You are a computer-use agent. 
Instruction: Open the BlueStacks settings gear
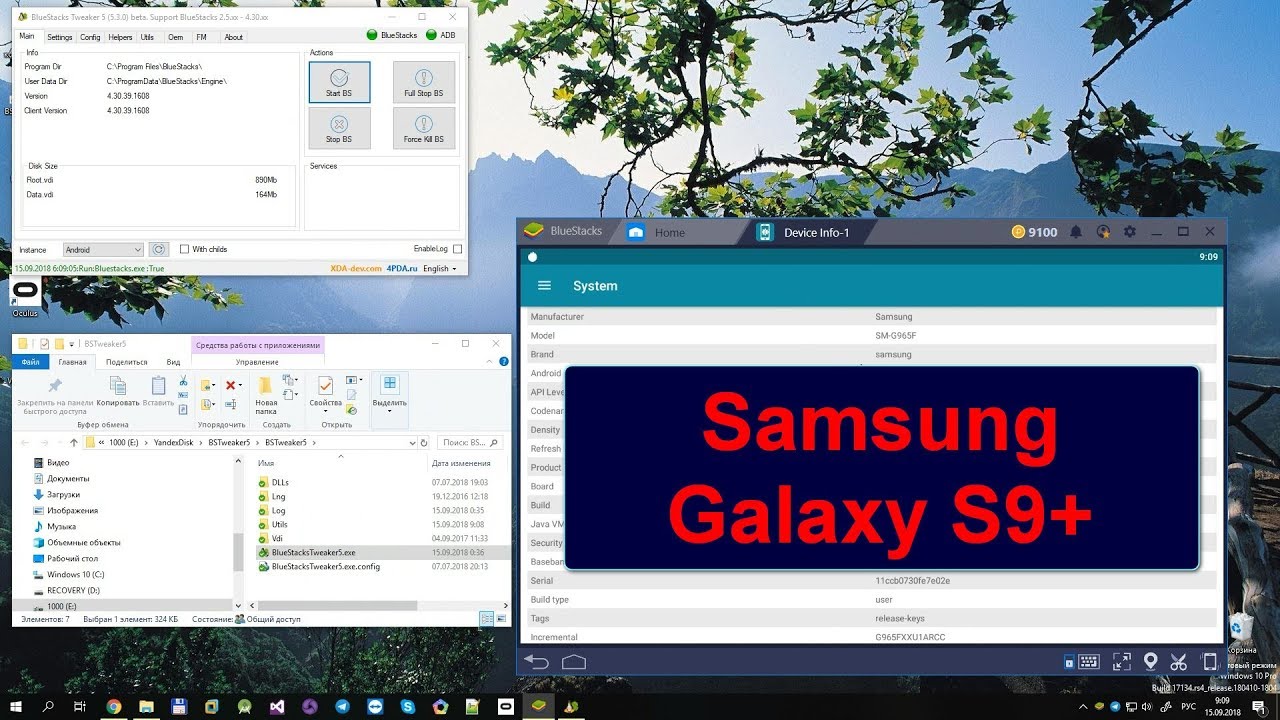click(x=1130, y=232)
